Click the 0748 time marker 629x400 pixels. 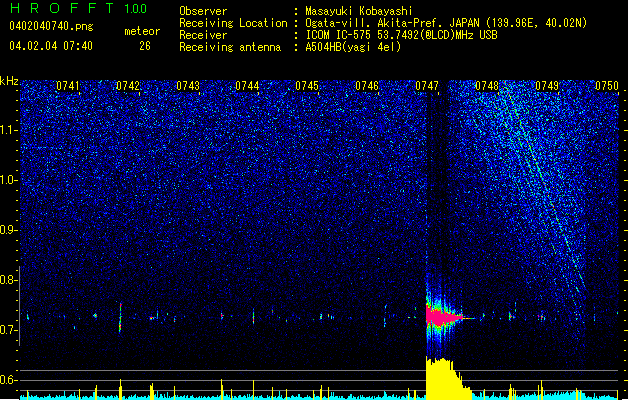pos(487,86)
